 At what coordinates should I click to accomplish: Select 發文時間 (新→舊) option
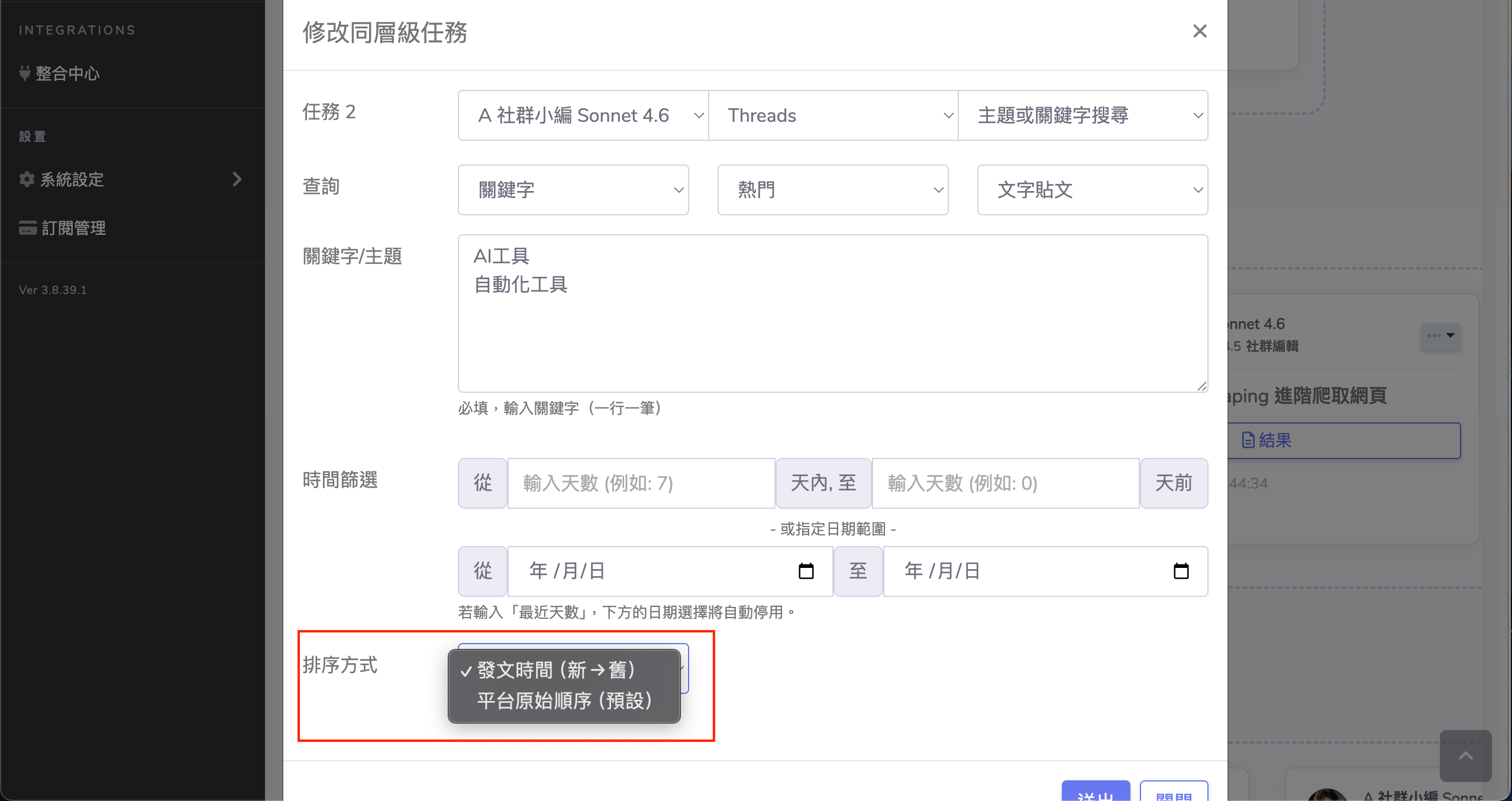tap(556, 670)
